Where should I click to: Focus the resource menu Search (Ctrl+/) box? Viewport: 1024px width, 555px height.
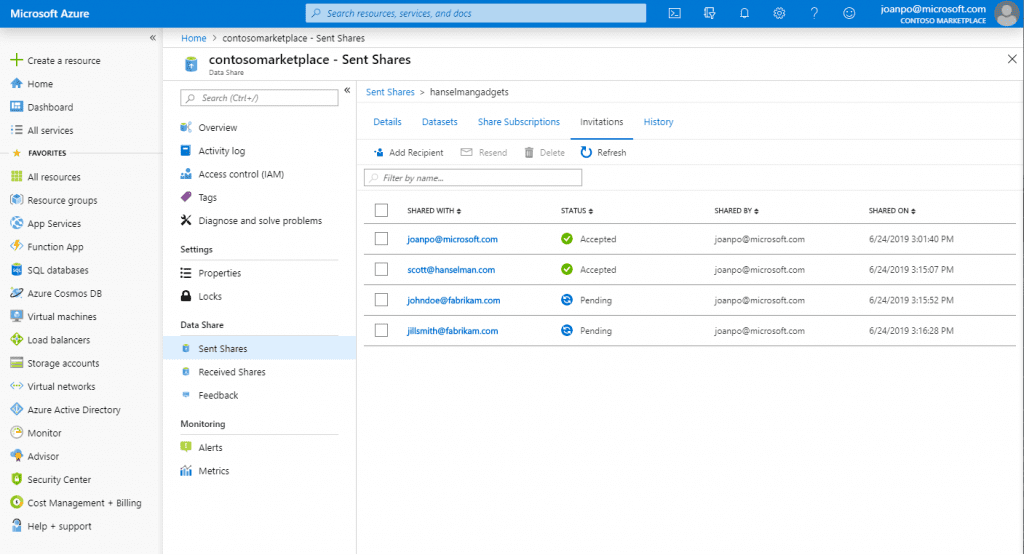coord(259,98)
